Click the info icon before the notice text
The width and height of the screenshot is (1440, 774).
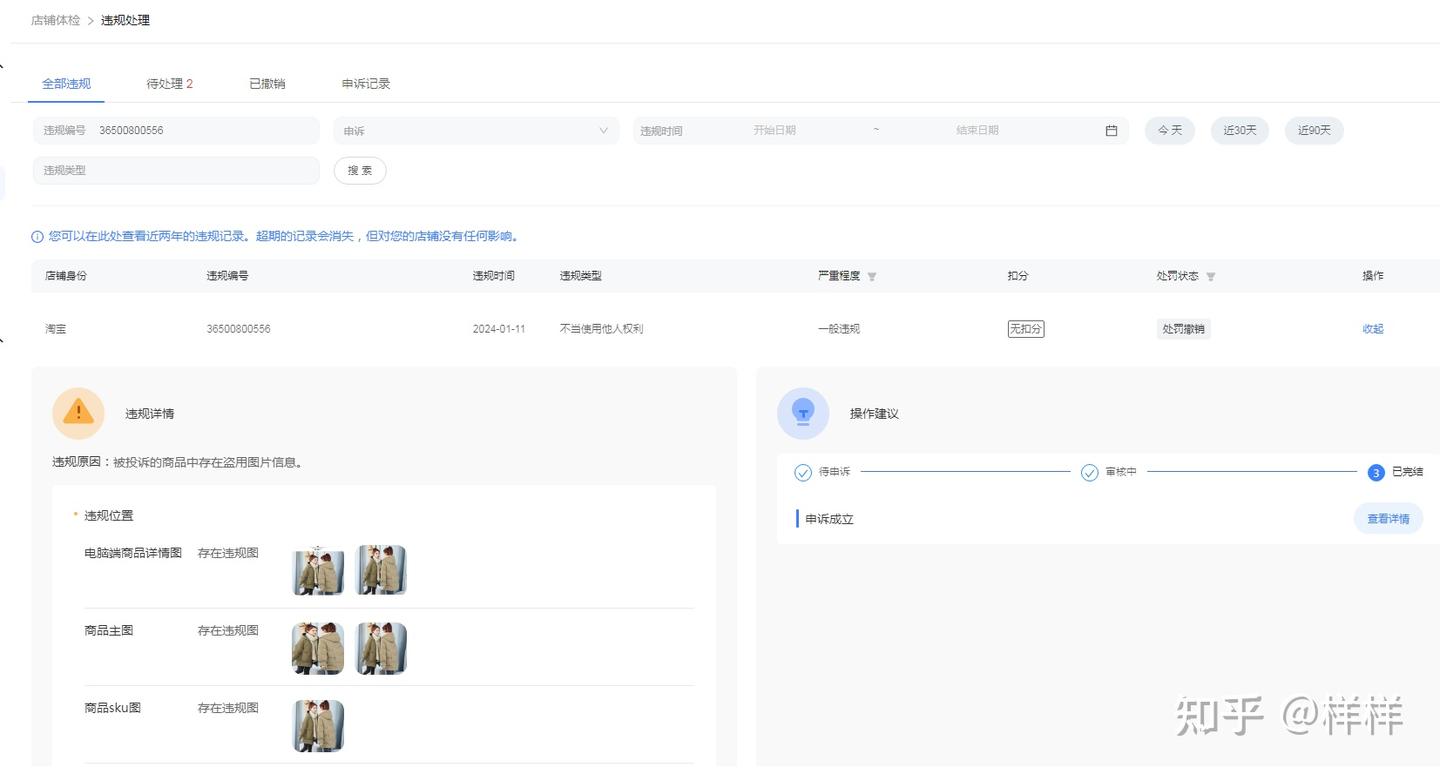(x=38, y=237)
